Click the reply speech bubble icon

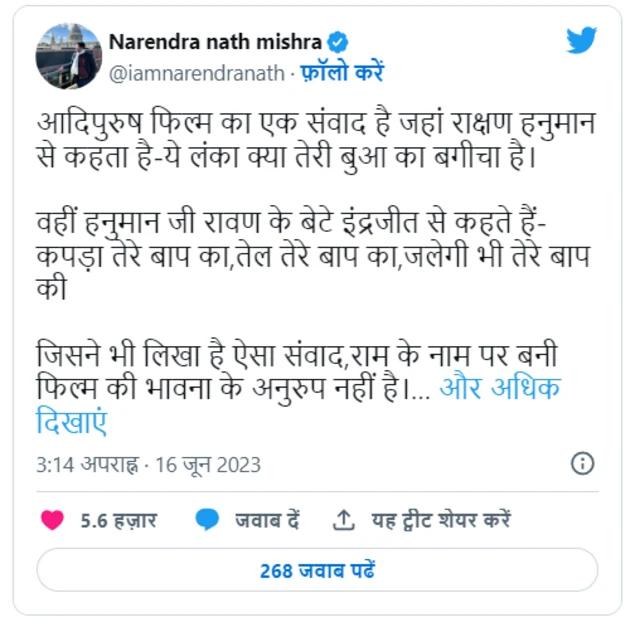tap(208, 520)
